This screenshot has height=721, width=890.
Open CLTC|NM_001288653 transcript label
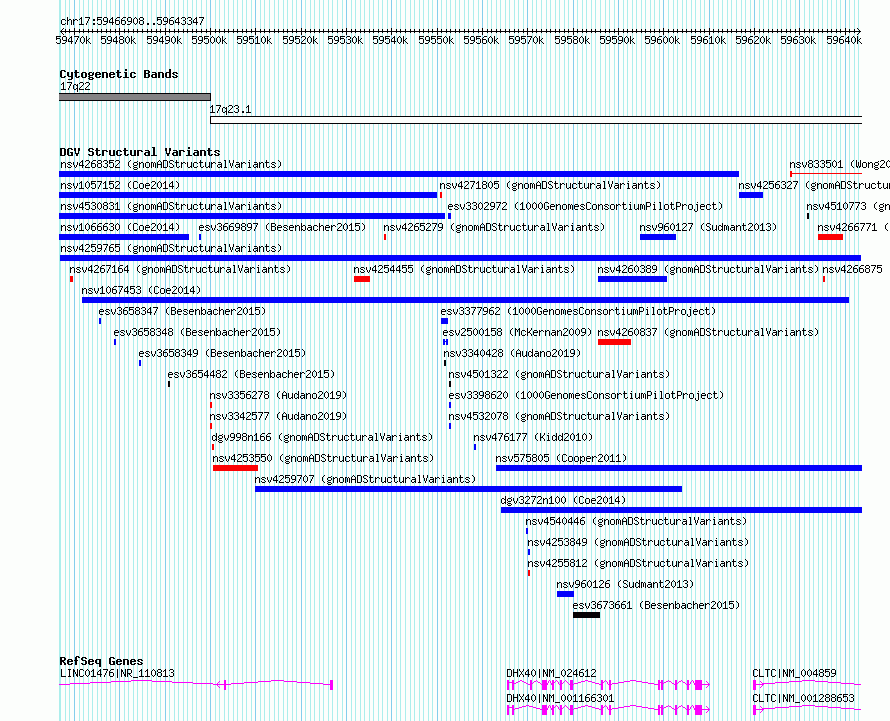tap(803, 698)
